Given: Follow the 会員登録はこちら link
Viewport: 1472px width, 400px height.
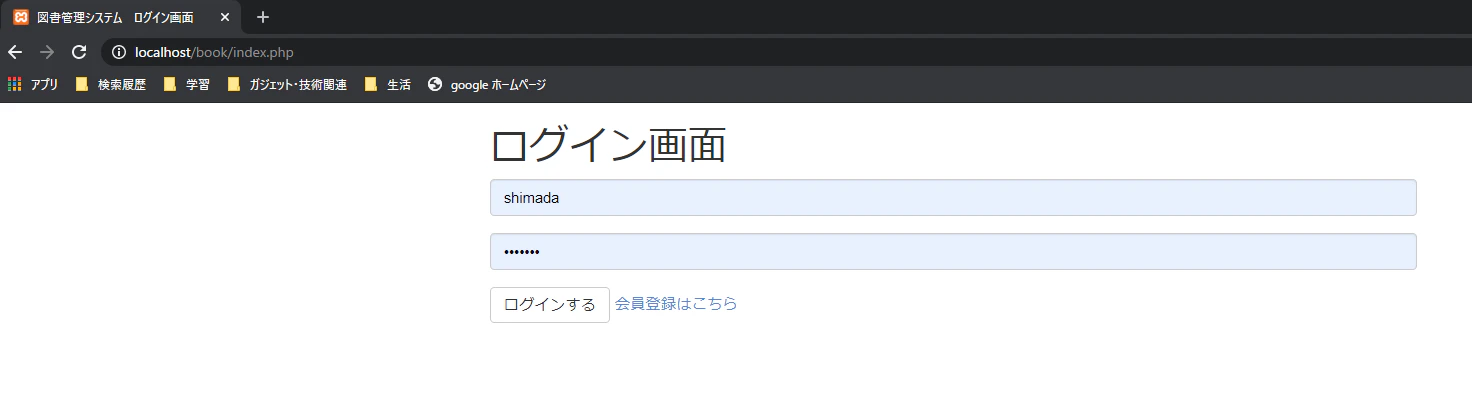Looking at the screenshot, I should click(x=676, y=304).
